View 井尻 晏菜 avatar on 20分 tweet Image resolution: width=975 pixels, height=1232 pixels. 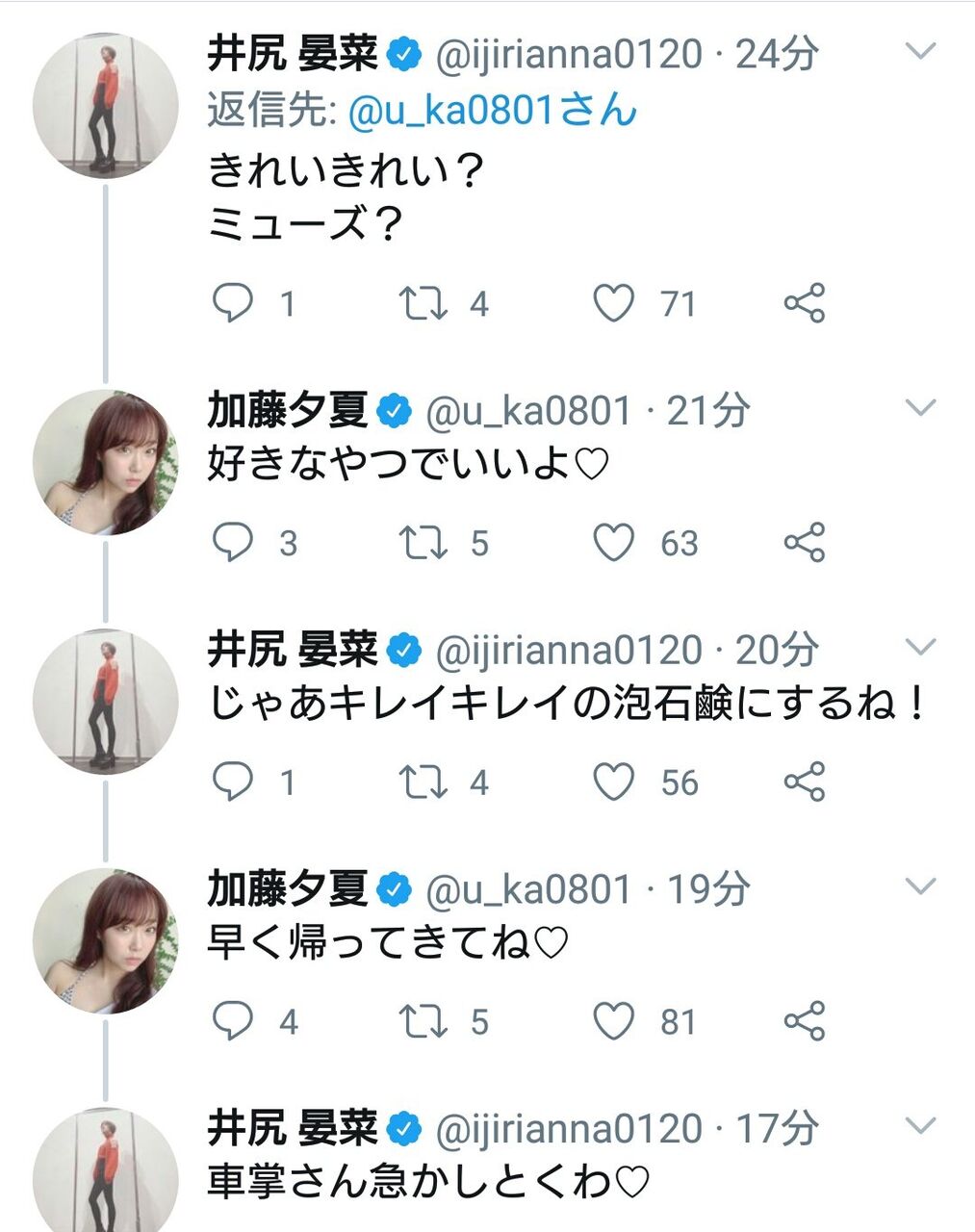[x=105, y=701]
